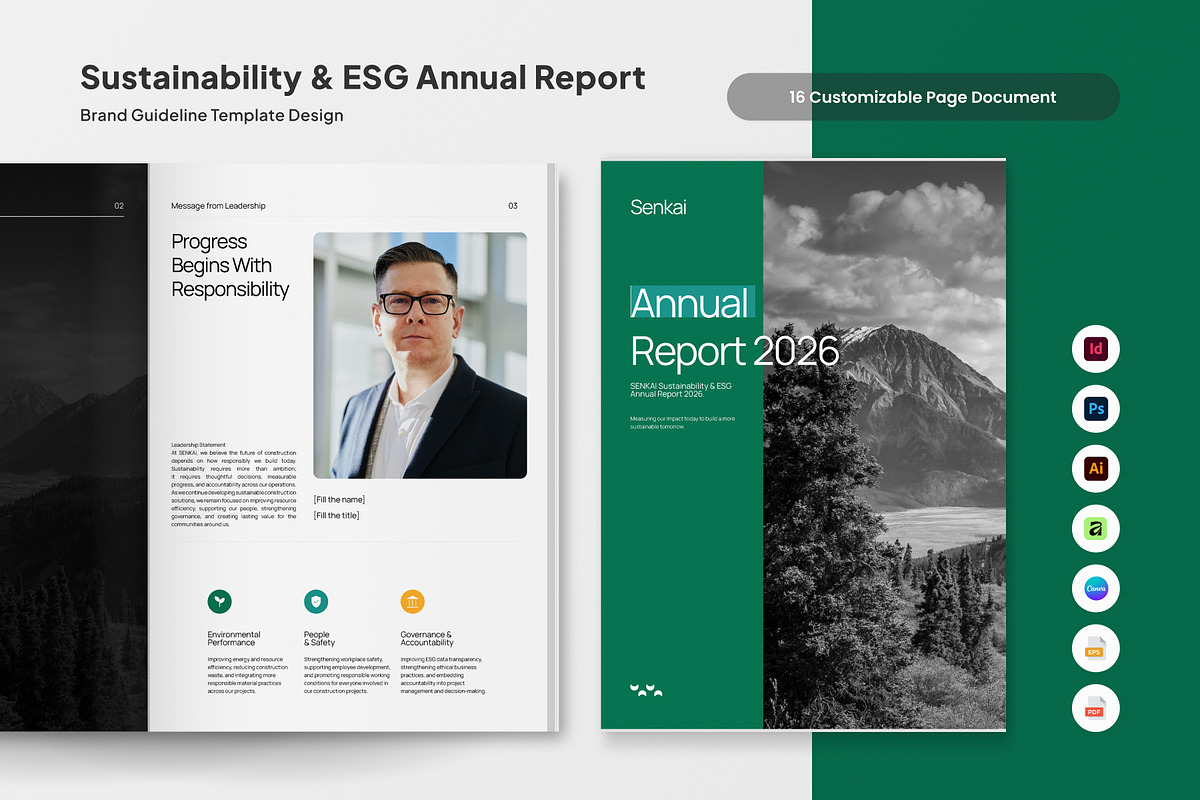Click the People & Safety heading
Viewport: 1200px width, 800px height.
pos(320,639)
